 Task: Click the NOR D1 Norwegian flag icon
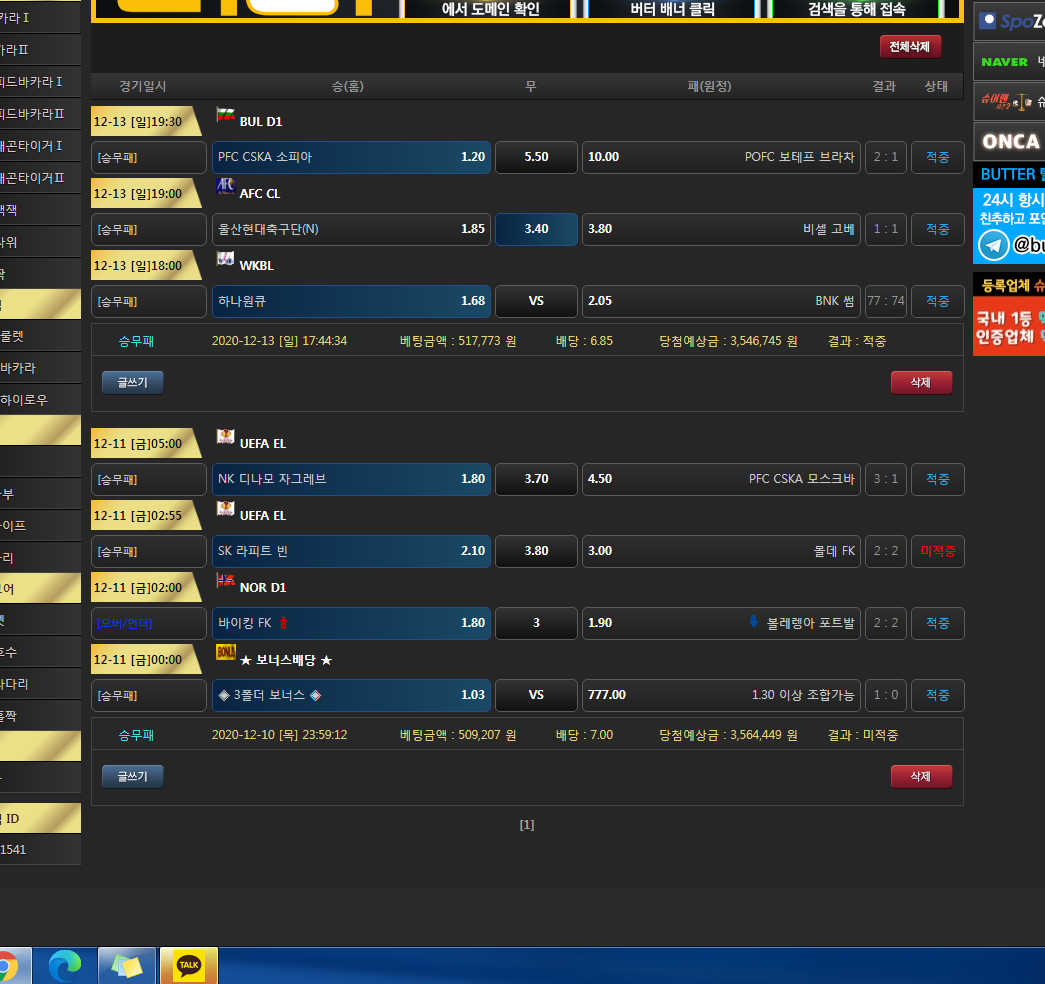click(x=226, y=581)
